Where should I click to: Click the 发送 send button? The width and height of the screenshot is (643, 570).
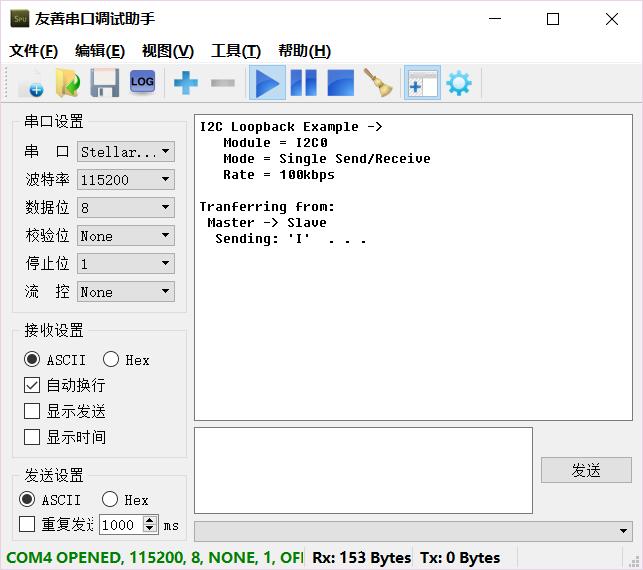point(586,470)
